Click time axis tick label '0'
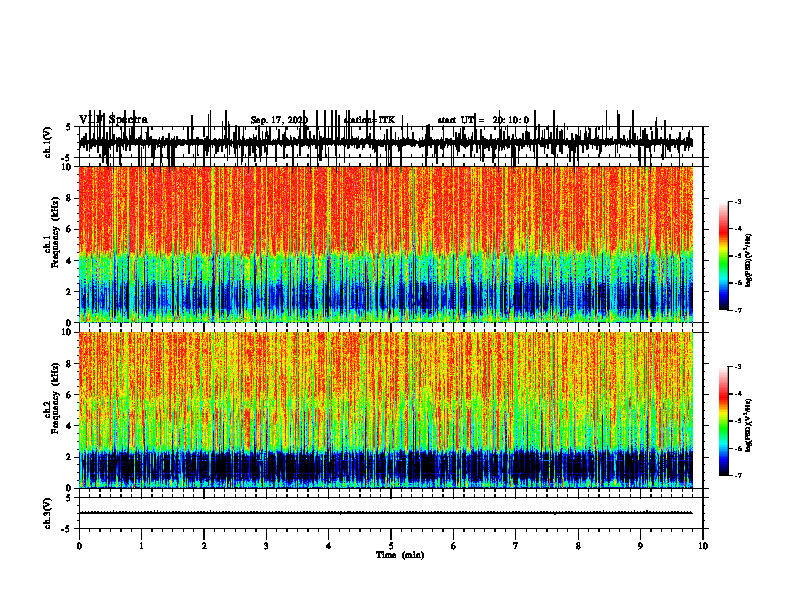The width and height of the screenshot is (792, 612). 79,546
